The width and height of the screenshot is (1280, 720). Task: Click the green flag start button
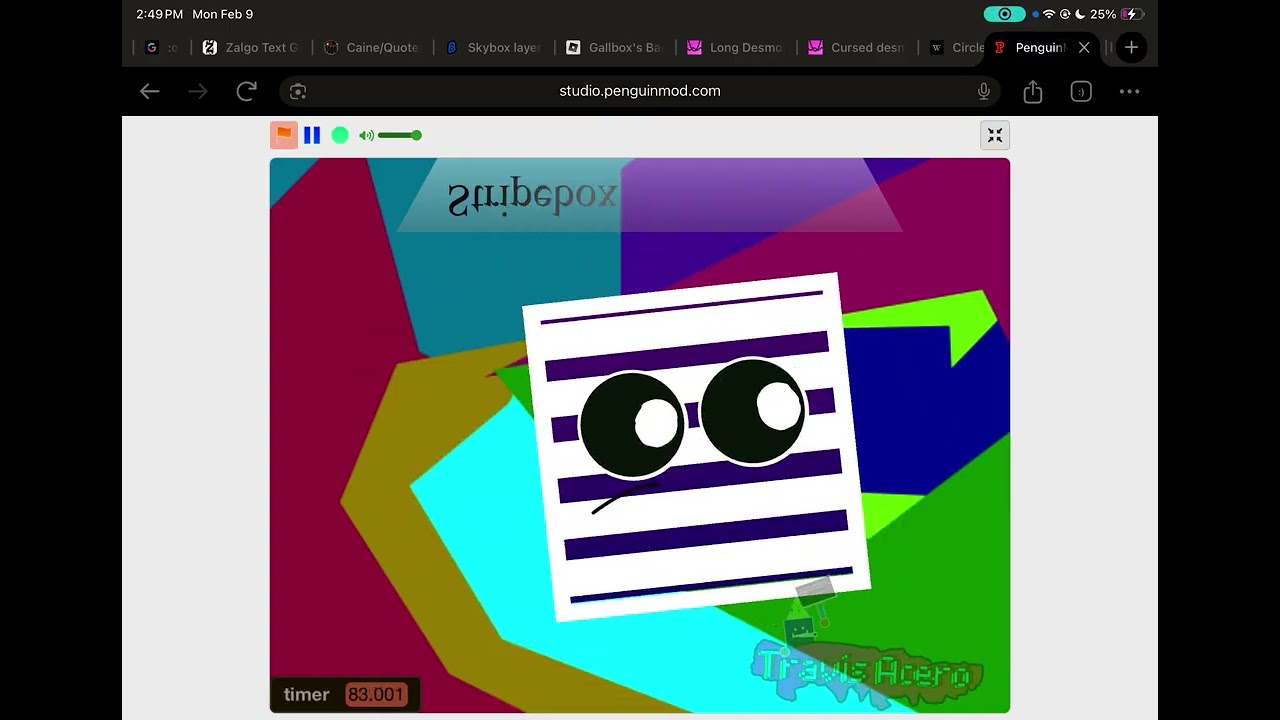coord(284,135)
